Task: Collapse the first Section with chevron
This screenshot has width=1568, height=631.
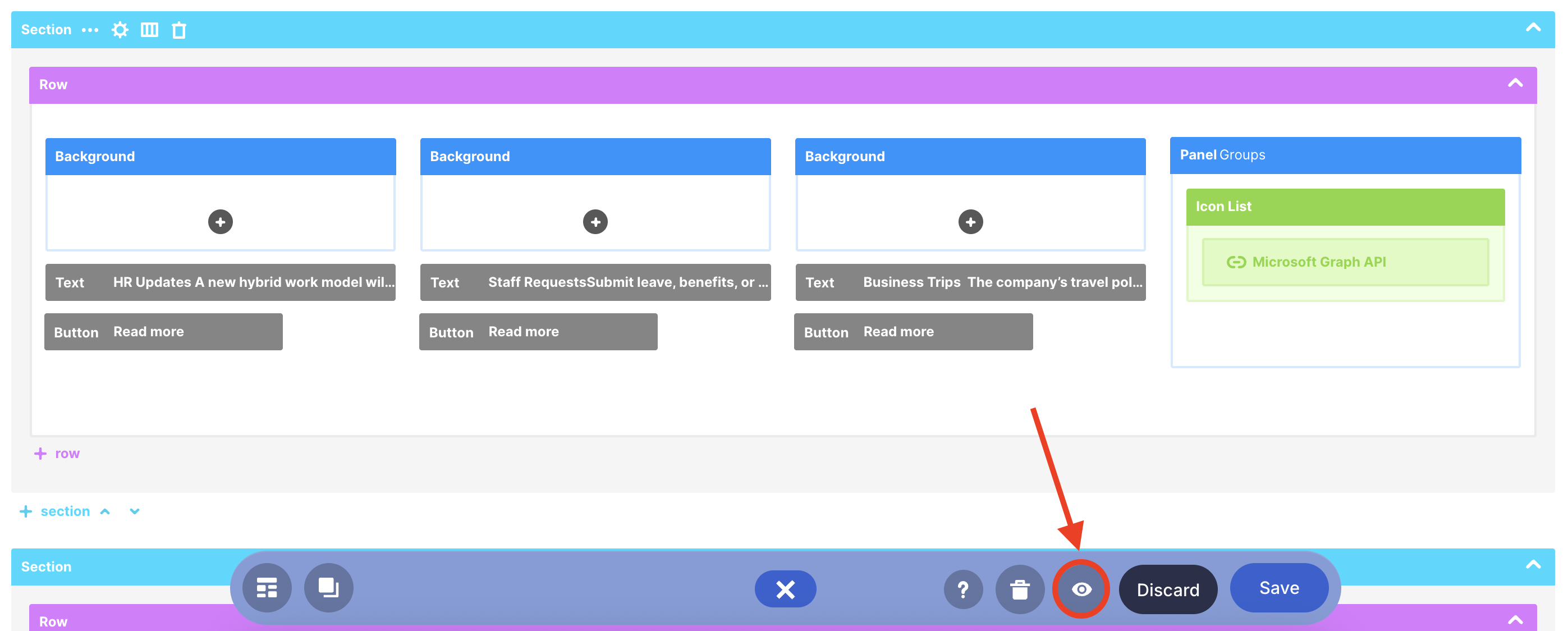Action: (x=1533, y=28)
